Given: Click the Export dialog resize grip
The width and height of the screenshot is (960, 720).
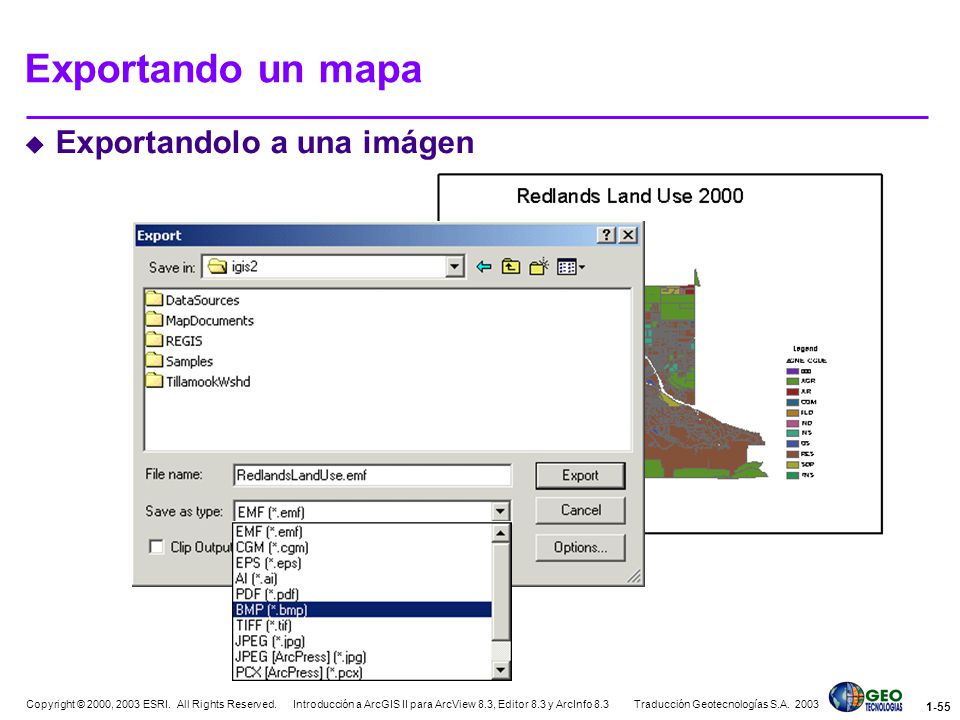Looking at the screenshot, I should point(634,576).
